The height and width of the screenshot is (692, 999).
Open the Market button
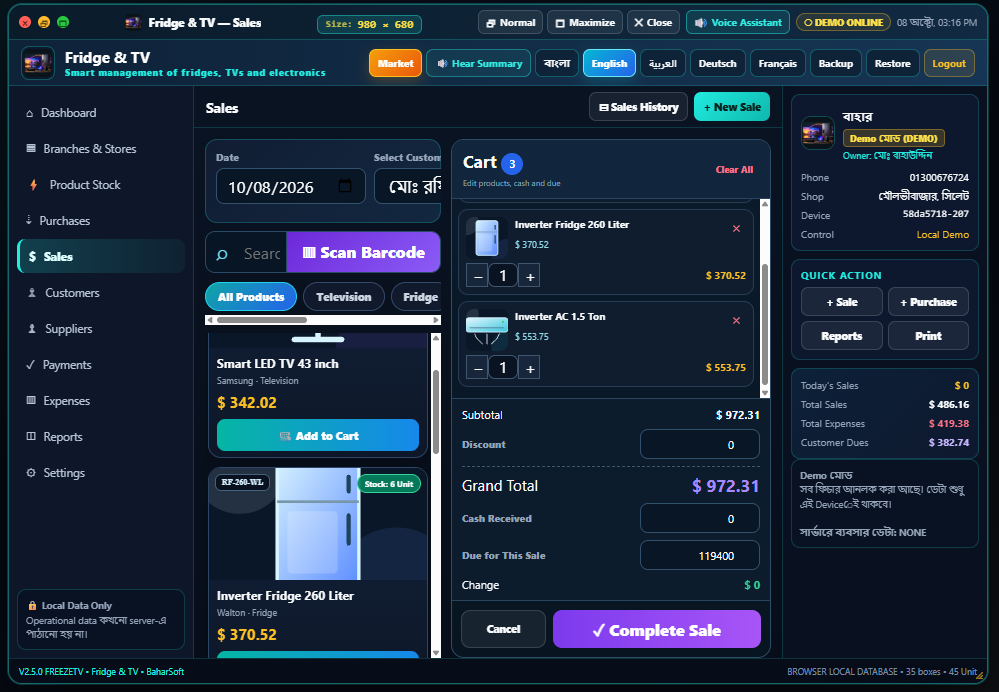coord(395,63)
